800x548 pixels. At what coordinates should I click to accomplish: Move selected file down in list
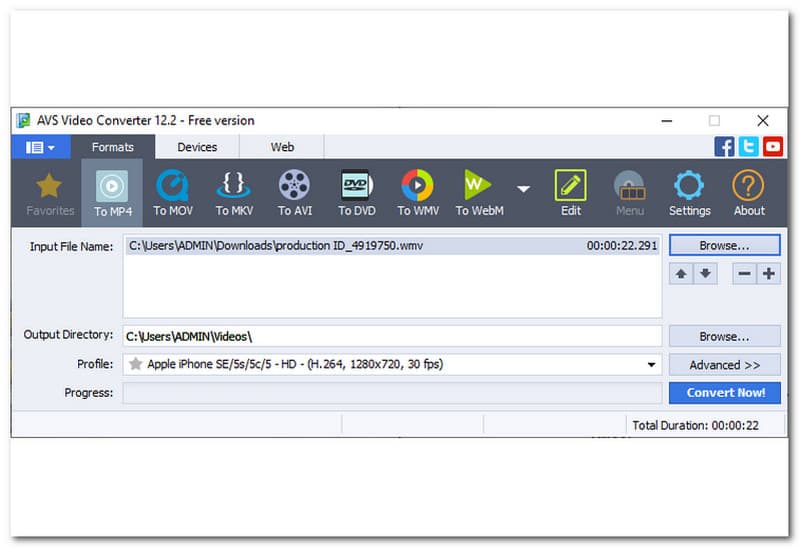point(705,274)
